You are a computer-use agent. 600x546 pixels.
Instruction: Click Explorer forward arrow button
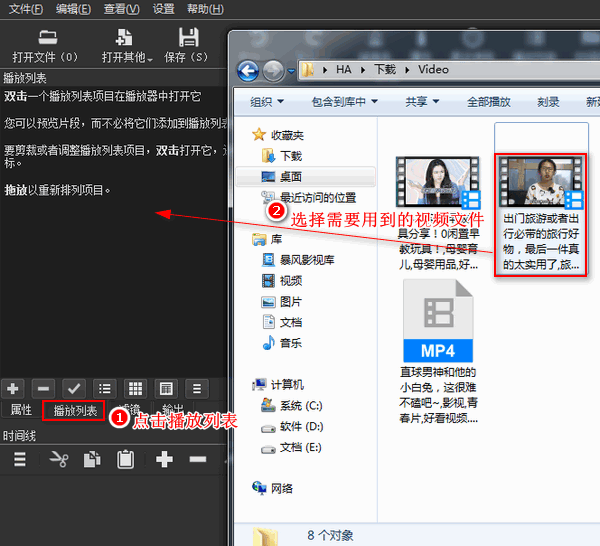coord(273,71)
